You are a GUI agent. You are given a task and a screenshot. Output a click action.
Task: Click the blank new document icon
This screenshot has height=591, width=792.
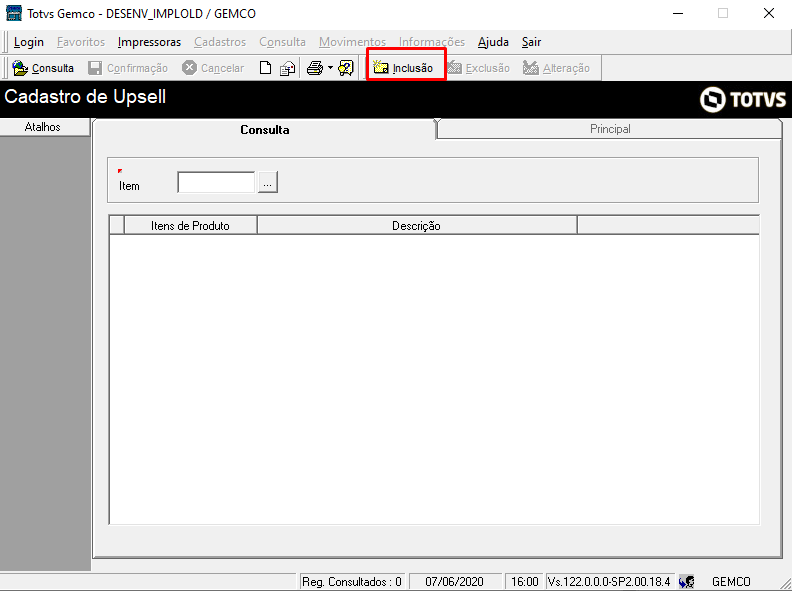tap(265, 68)
